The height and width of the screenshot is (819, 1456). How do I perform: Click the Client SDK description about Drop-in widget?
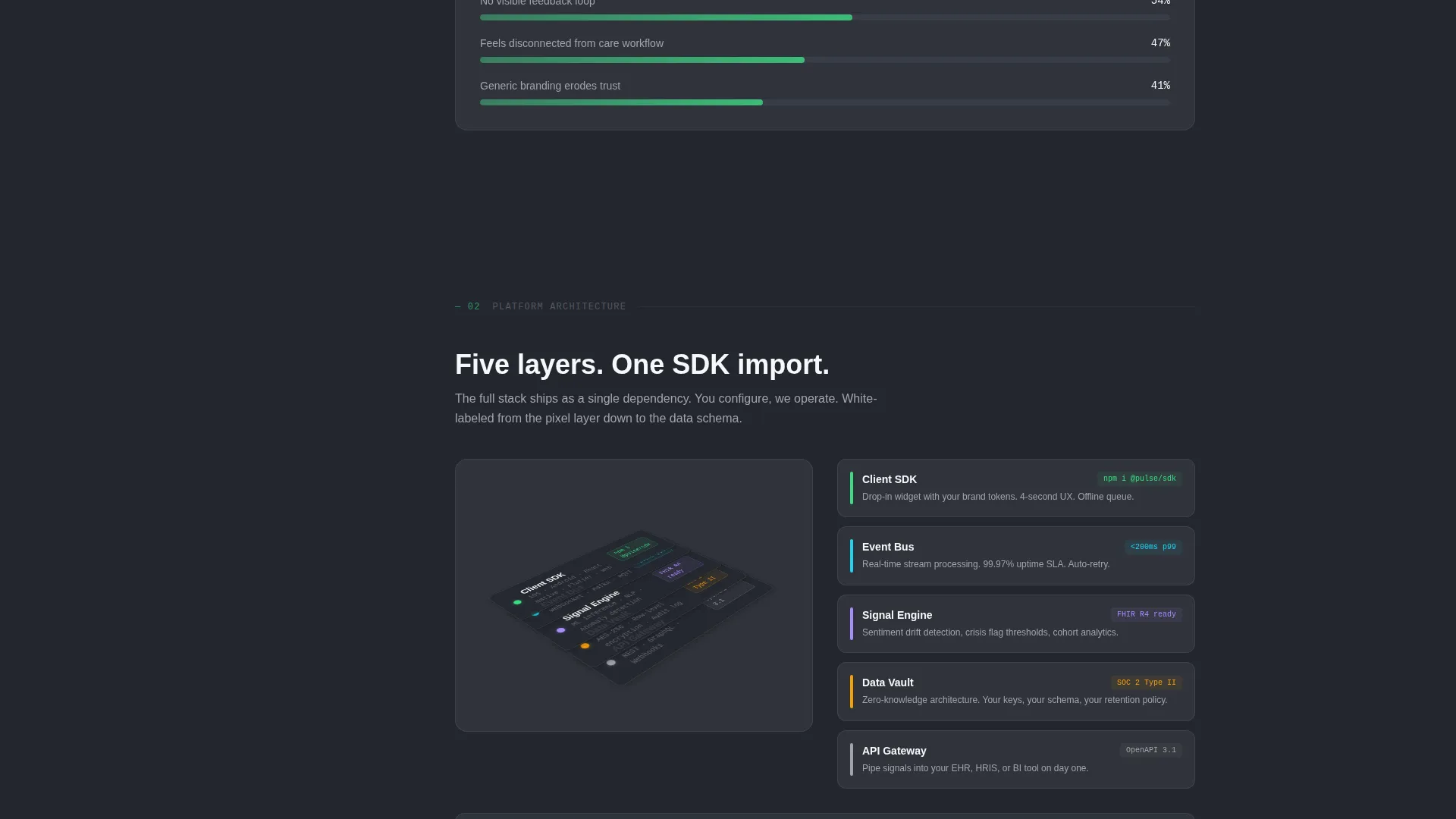[x=997, y=497]
